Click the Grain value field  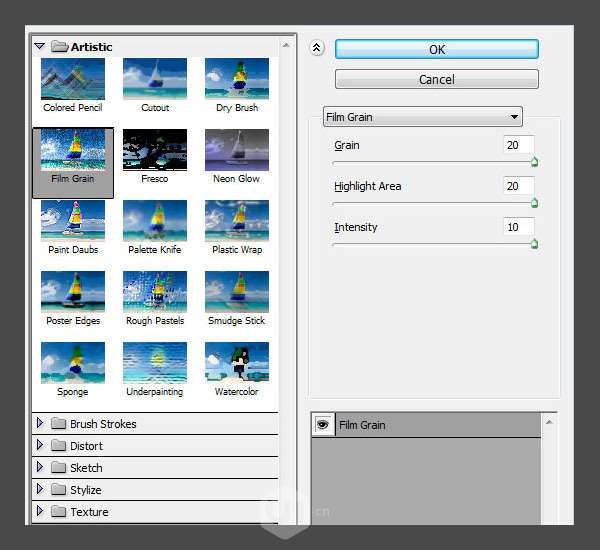click(x=518, y=145)
